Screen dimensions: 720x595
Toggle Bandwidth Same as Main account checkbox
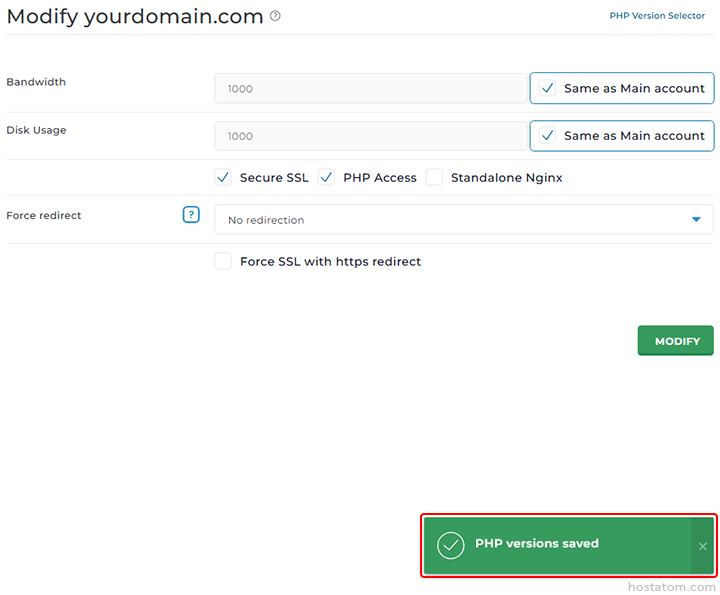(x=547, y=88)
